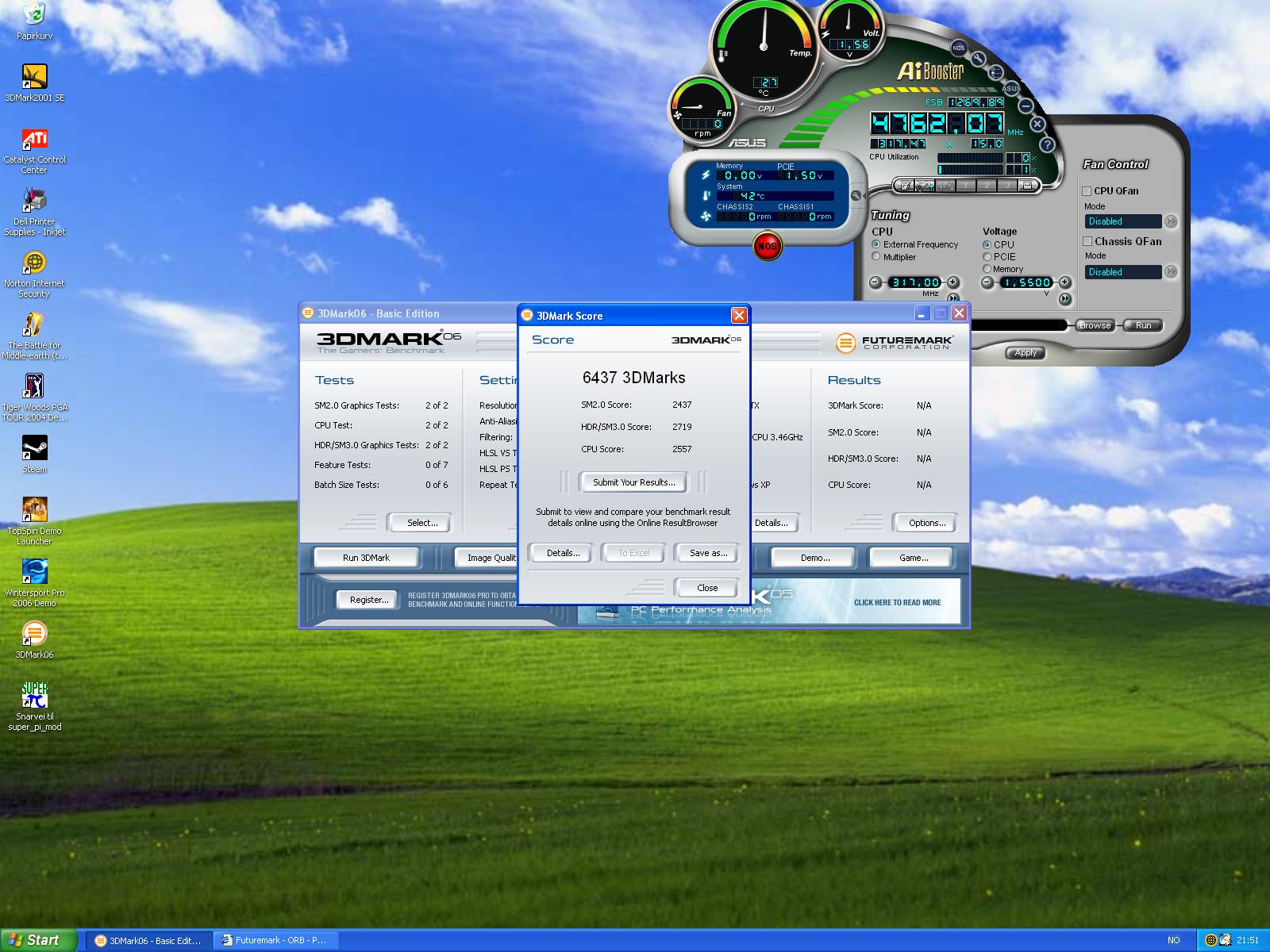
Task: Click the blue NOS button in AI Booster
Action: (x=959, y=48)
